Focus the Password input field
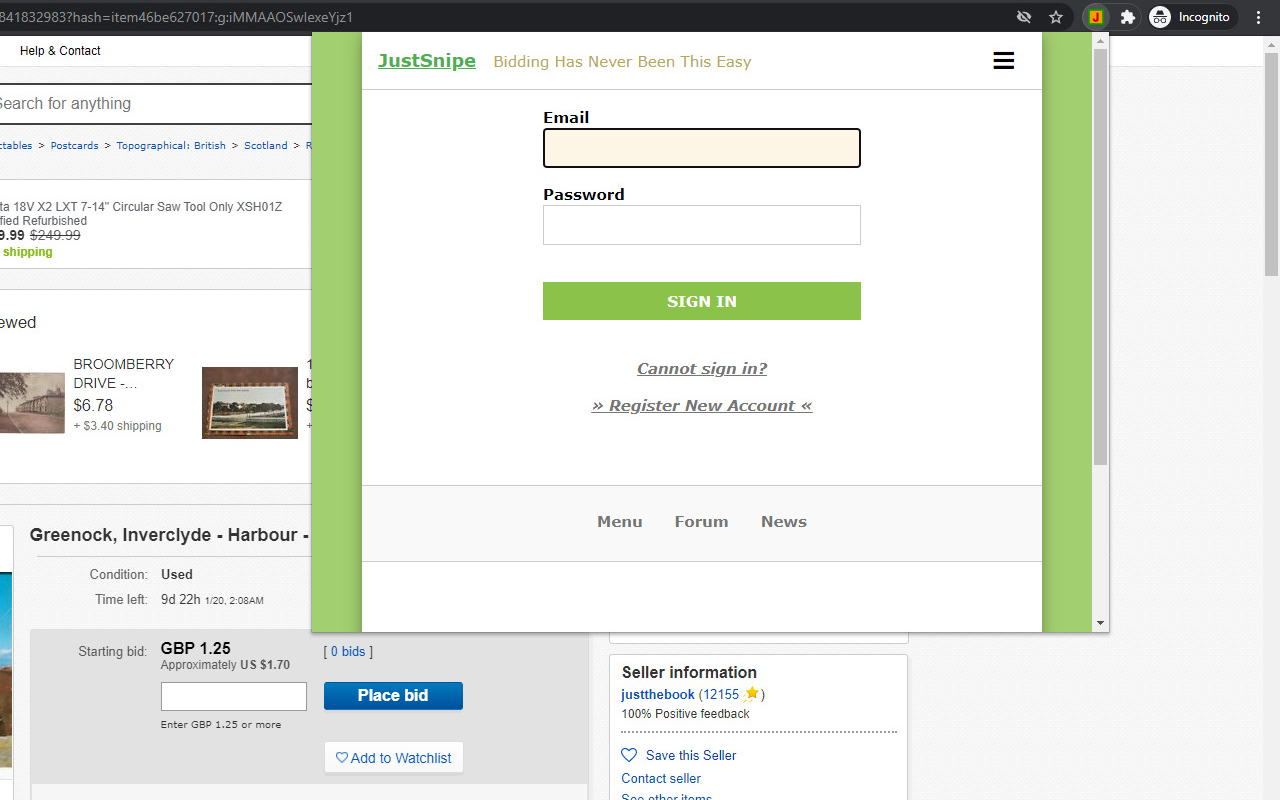 tap(701, 225)
